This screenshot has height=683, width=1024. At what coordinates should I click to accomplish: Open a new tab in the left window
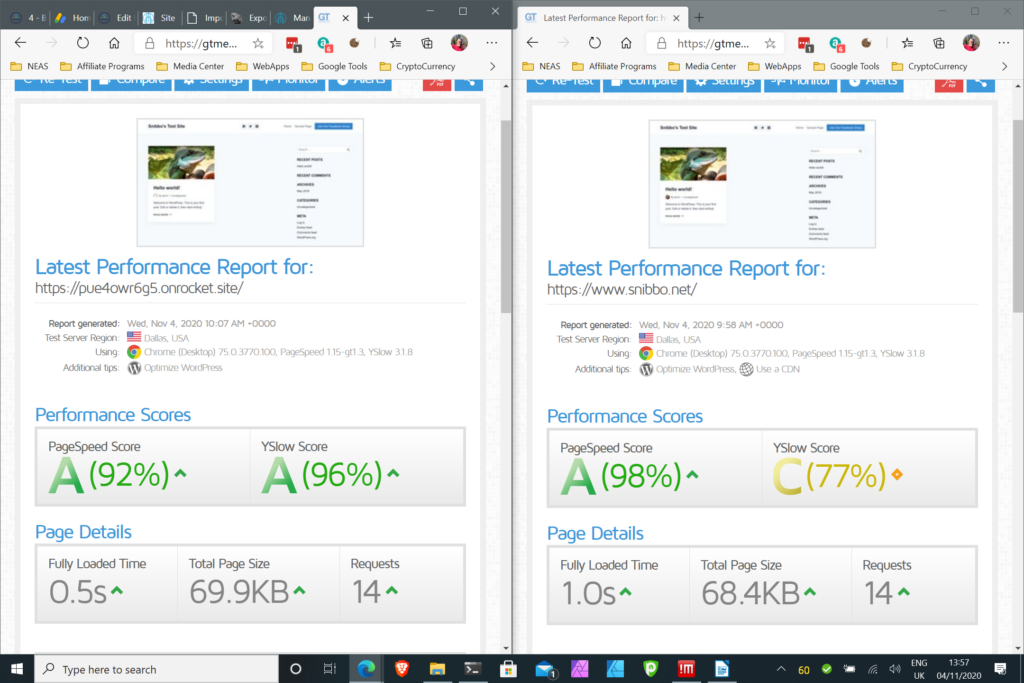pyautogui.click(x=368, y=18)
